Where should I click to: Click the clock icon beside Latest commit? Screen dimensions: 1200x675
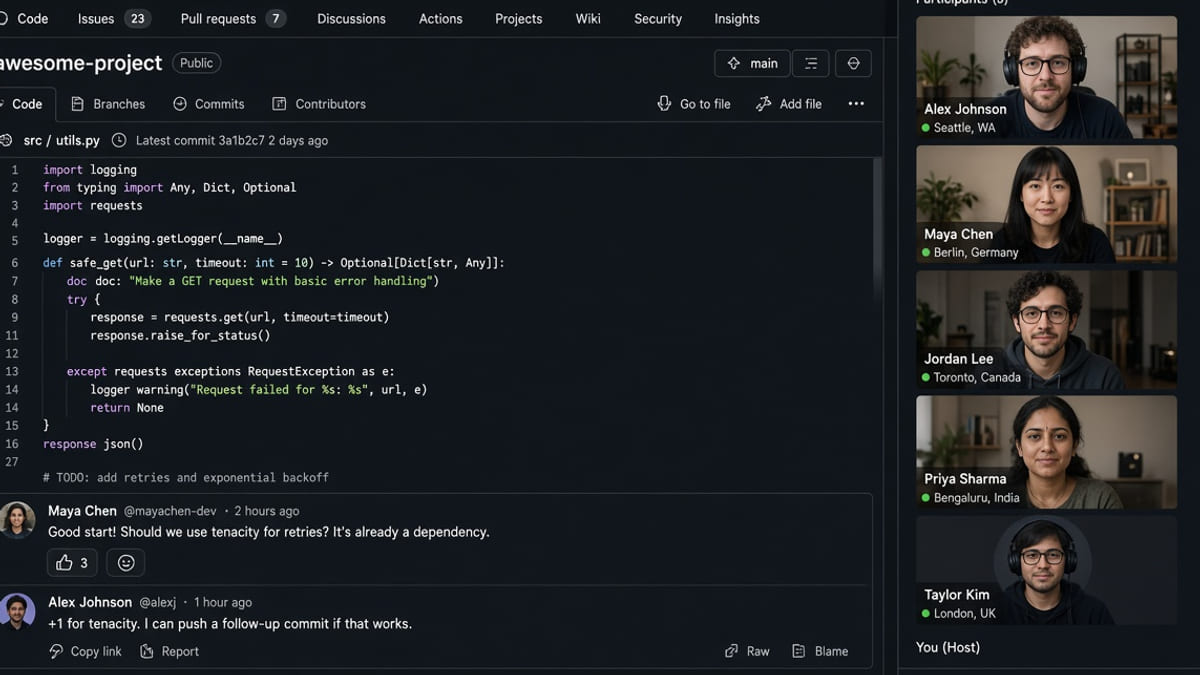pos(120,141)
